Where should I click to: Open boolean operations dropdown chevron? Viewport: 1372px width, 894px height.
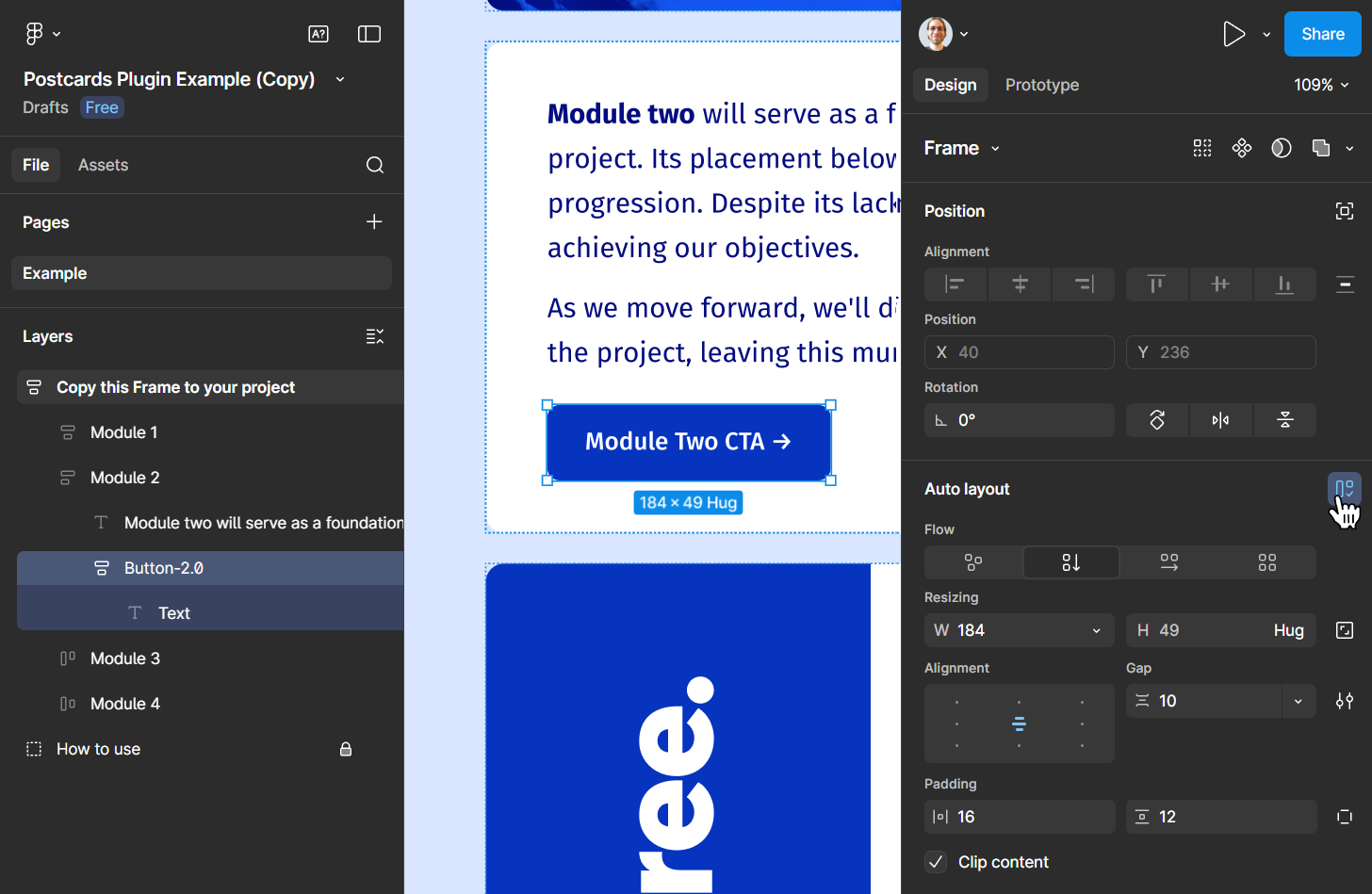click(x=1349, y=148)
